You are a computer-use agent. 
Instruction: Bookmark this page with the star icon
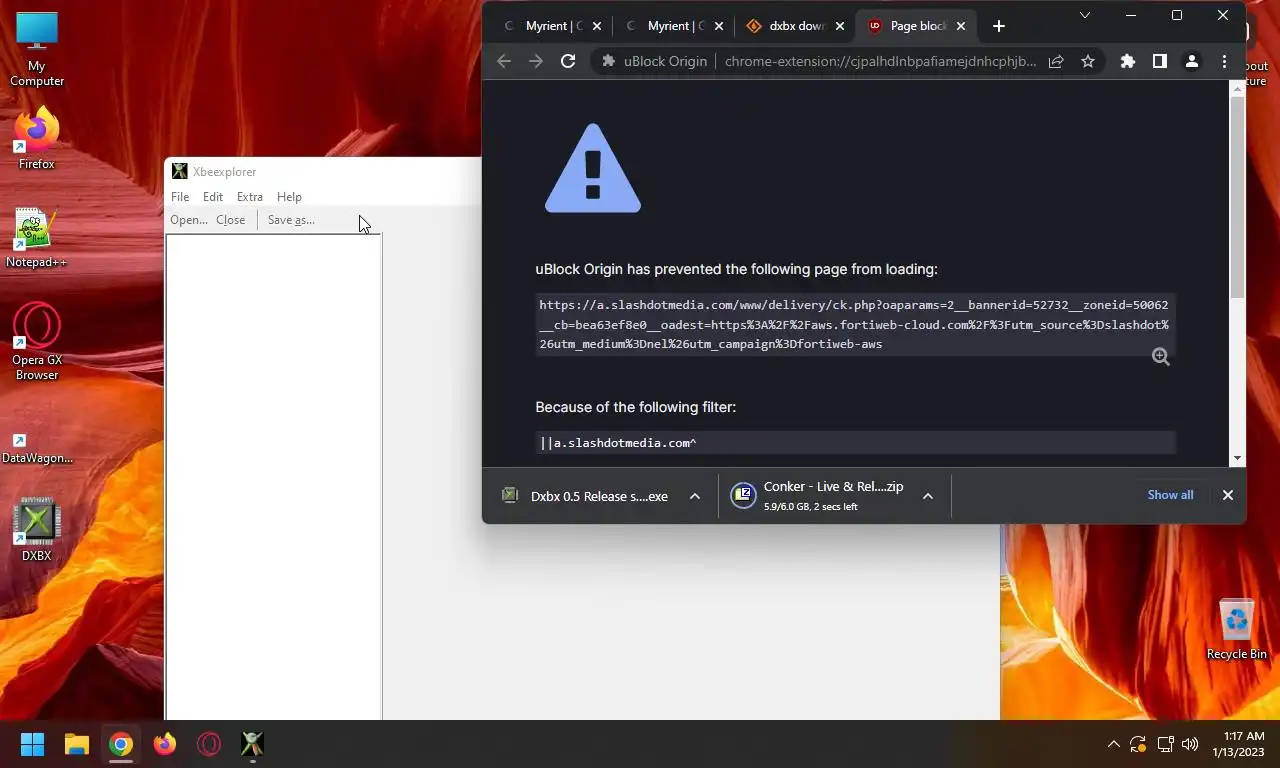coord(1088,61)
